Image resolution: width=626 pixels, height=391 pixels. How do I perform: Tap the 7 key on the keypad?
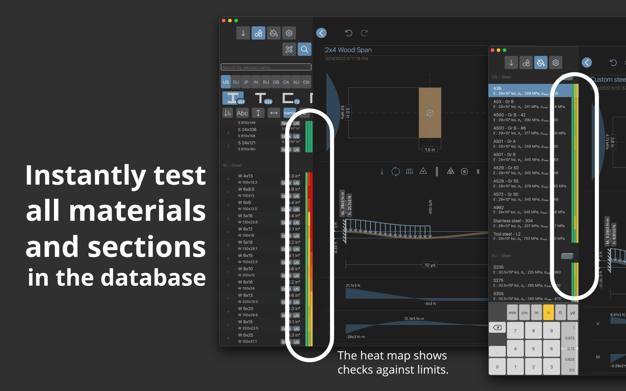515,331
